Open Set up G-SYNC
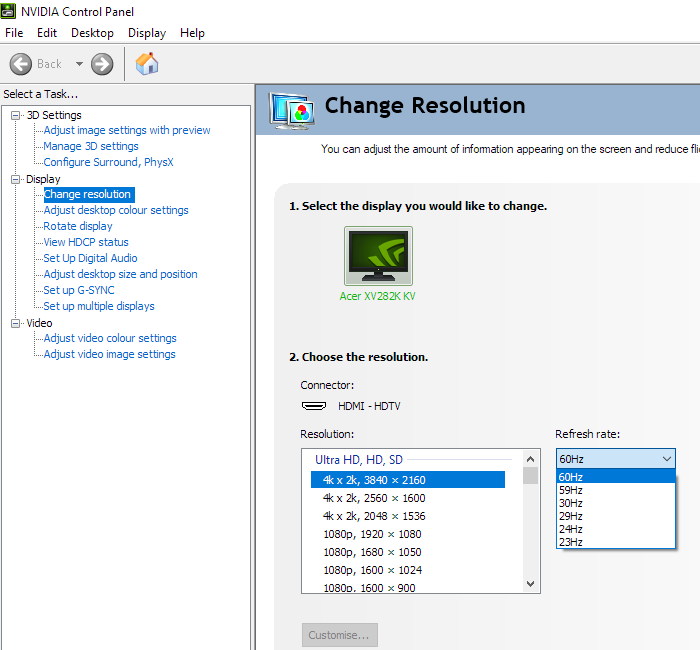Screen dimensions: 700x650 (79, 290)
